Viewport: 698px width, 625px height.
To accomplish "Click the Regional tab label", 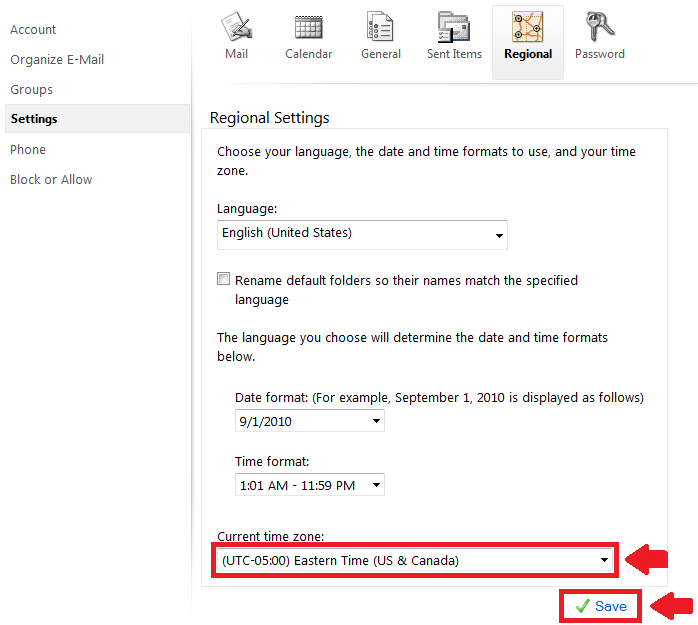I will click(528, 54).
